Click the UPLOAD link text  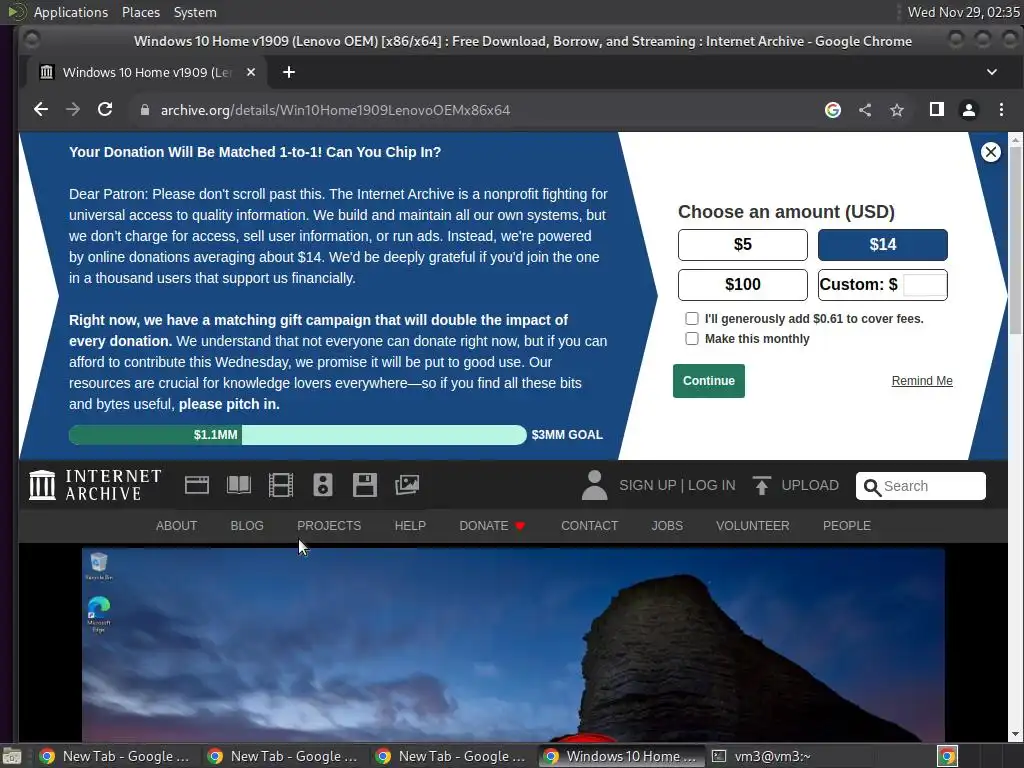point(810,485)
